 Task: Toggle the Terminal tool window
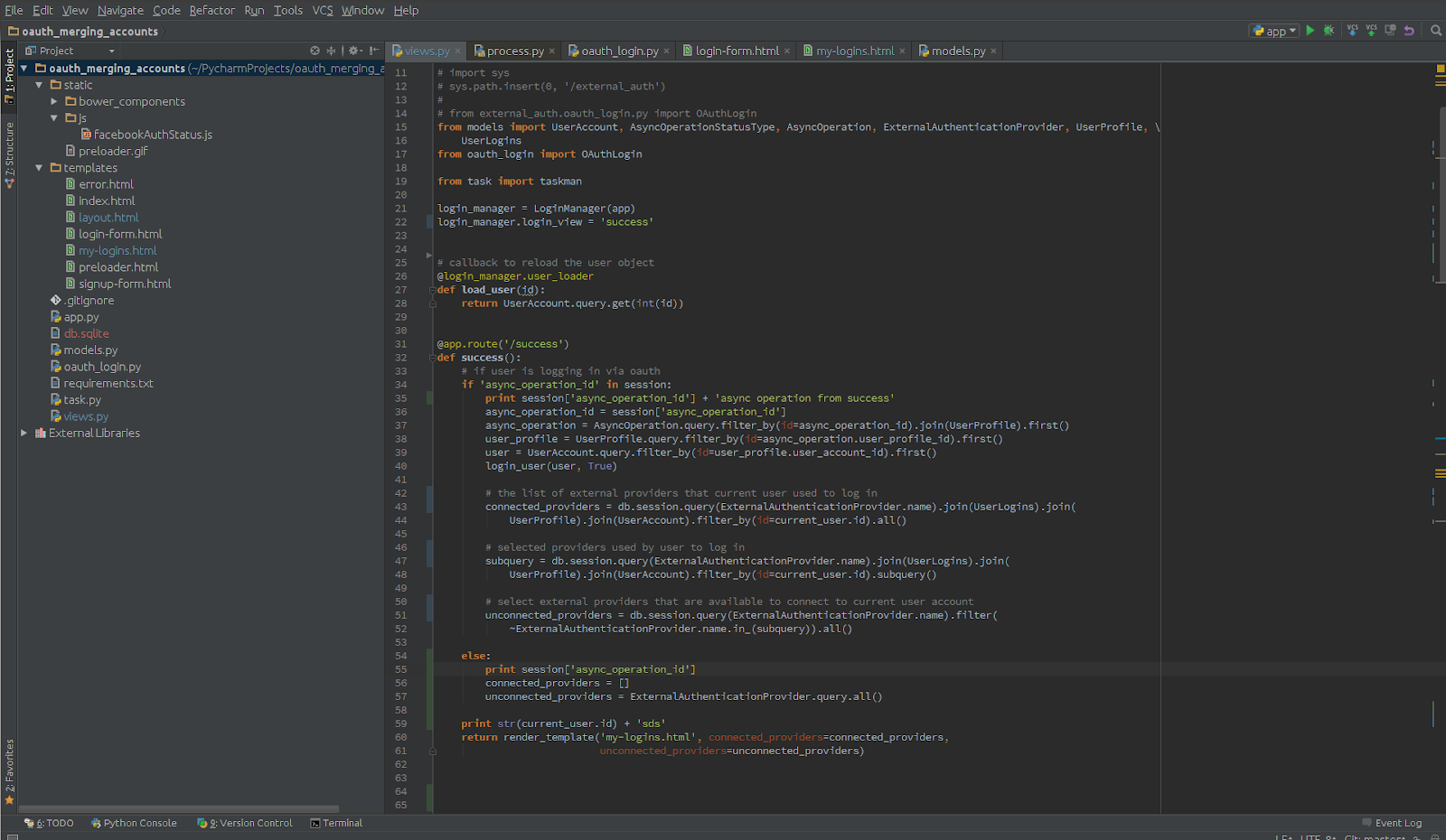[335, 823]
